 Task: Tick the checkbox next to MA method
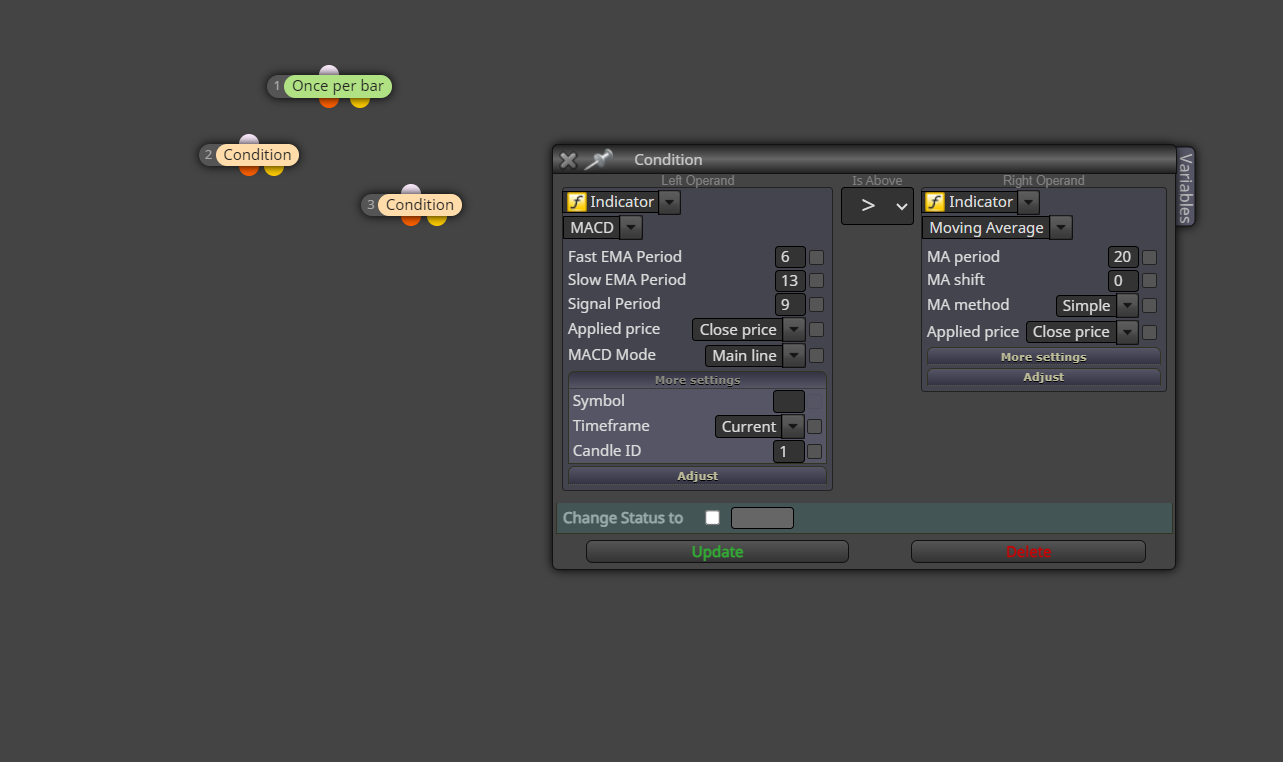[1149, 306]
